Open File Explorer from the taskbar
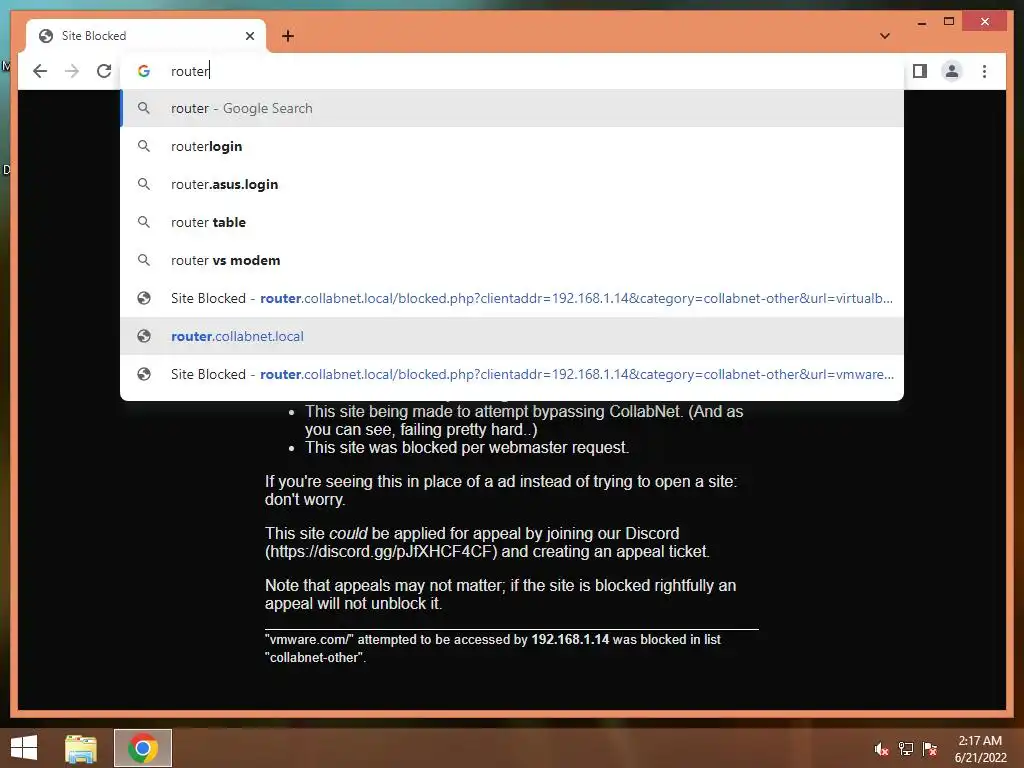 (81, 748)
